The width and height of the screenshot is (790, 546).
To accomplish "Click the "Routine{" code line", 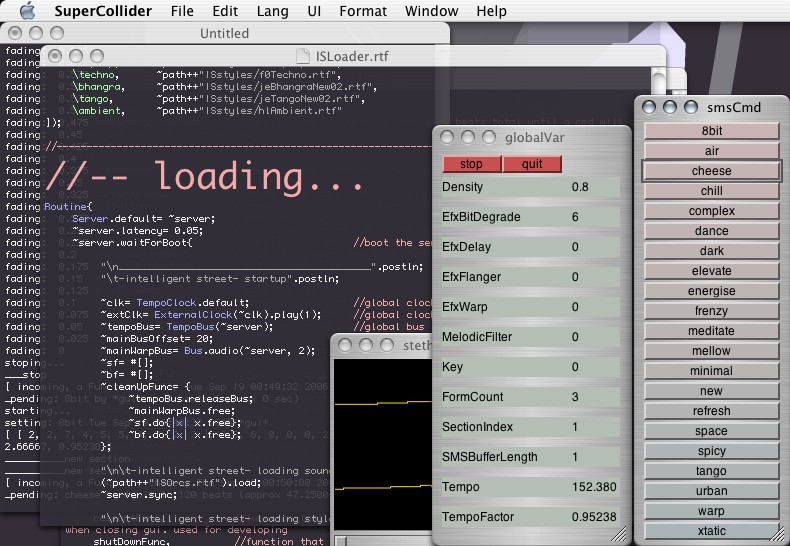I will [x=69, y=207].
